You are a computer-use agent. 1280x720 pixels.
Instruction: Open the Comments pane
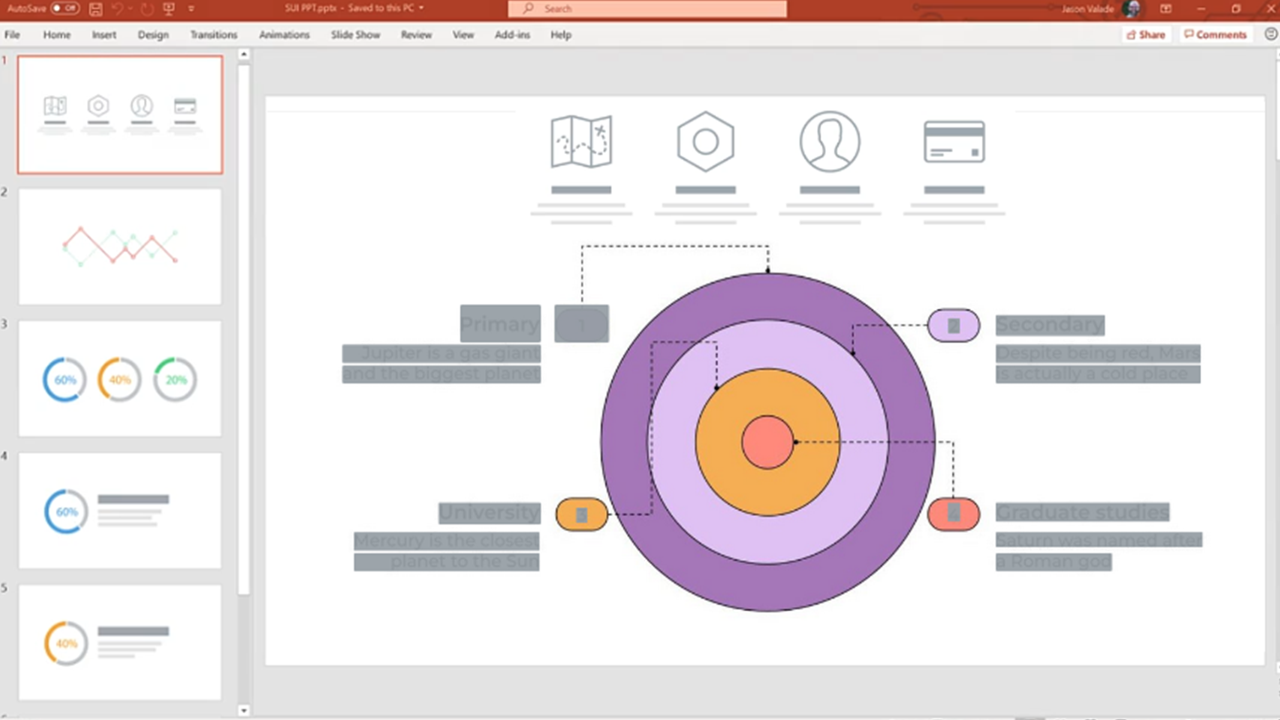click(x=1216, y=34)
